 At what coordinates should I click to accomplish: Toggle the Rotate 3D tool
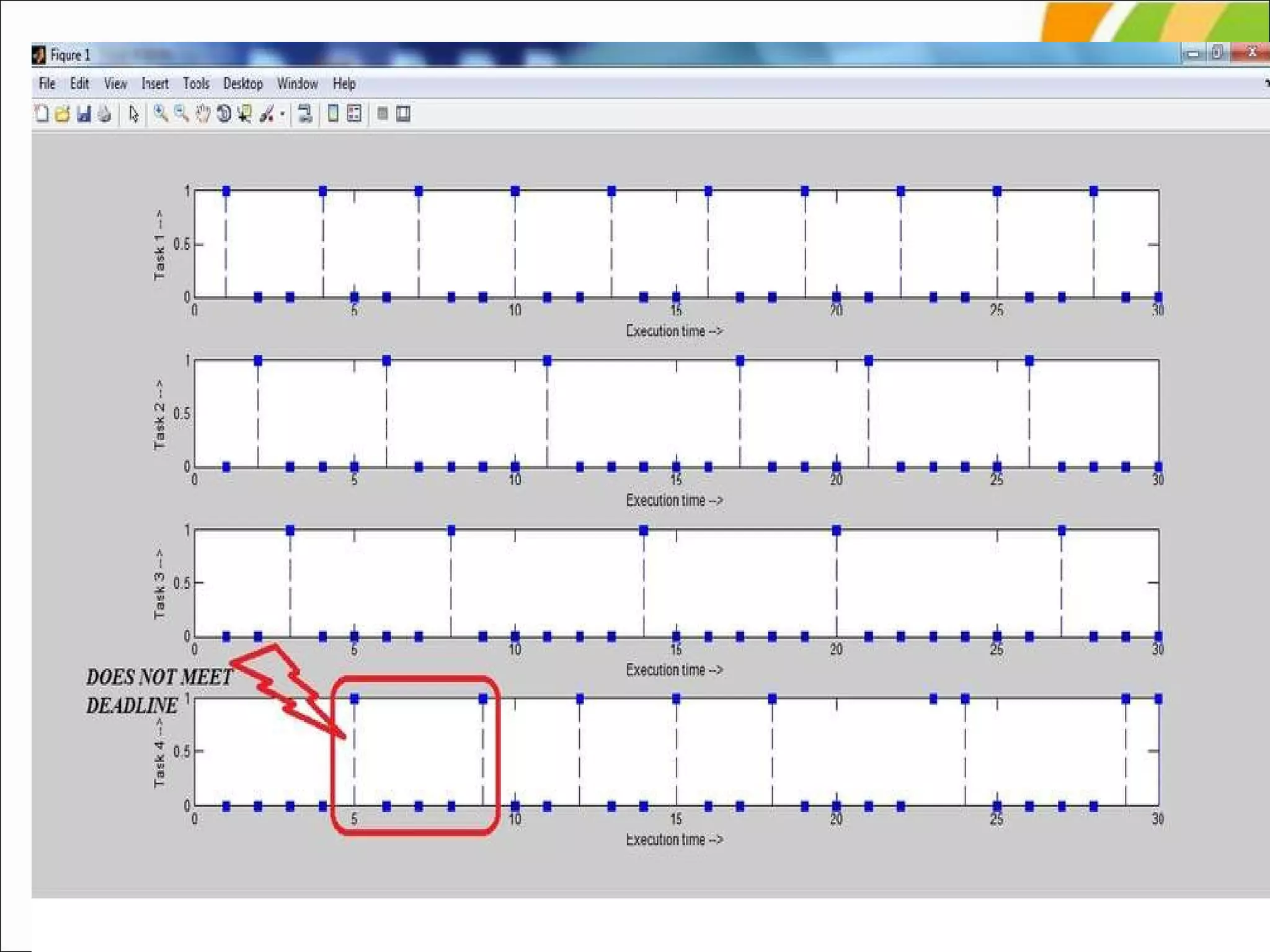click(224, 114)
